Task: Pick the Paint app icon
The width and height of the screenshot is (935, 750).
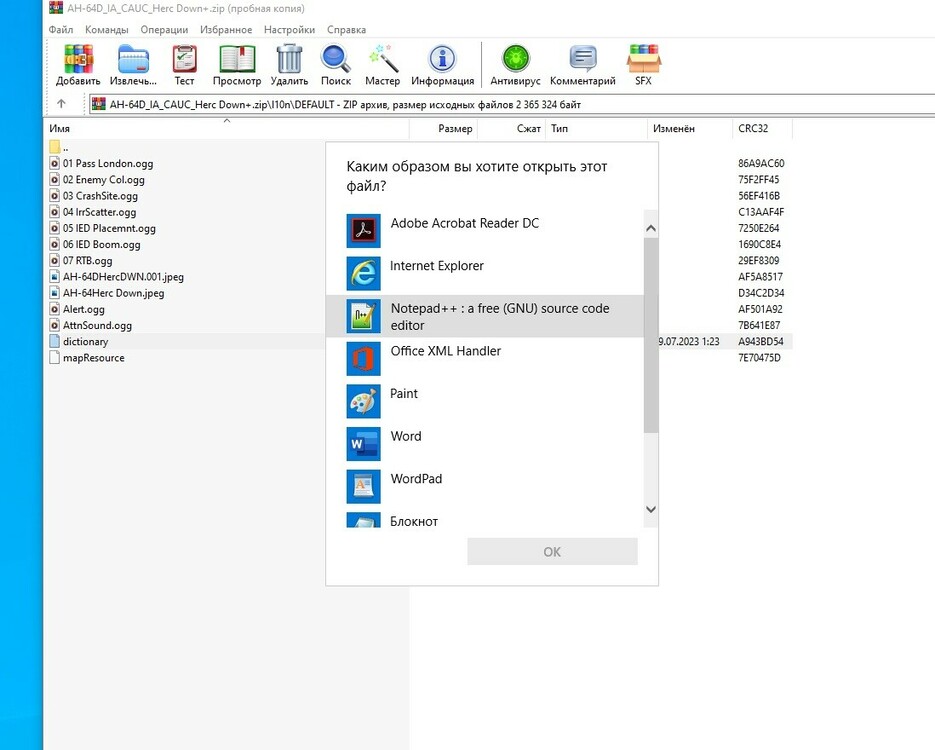Action: tap(363, 401)
